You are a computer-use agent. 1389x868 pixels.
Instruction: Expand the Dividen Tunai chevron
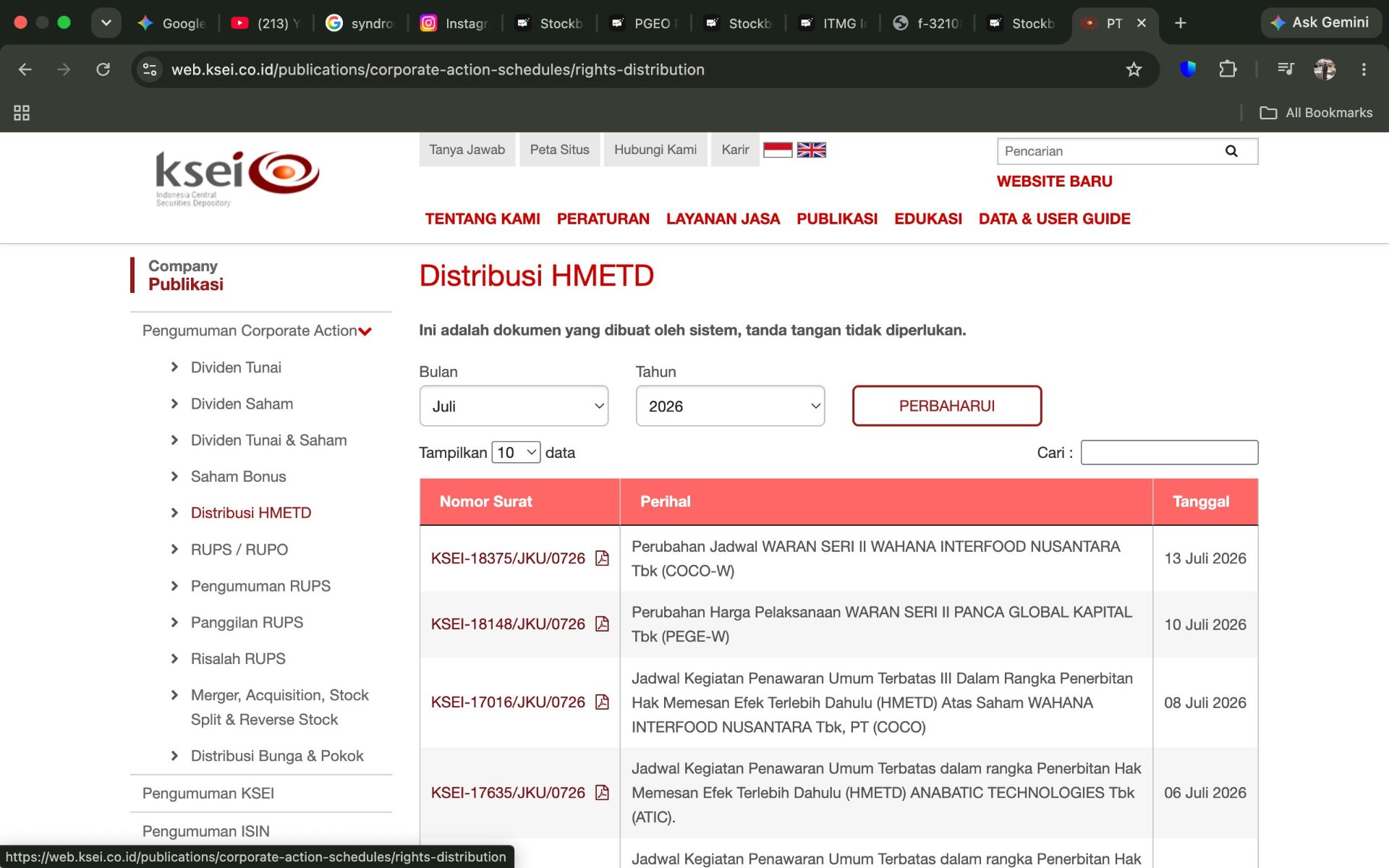coord(174,367)
